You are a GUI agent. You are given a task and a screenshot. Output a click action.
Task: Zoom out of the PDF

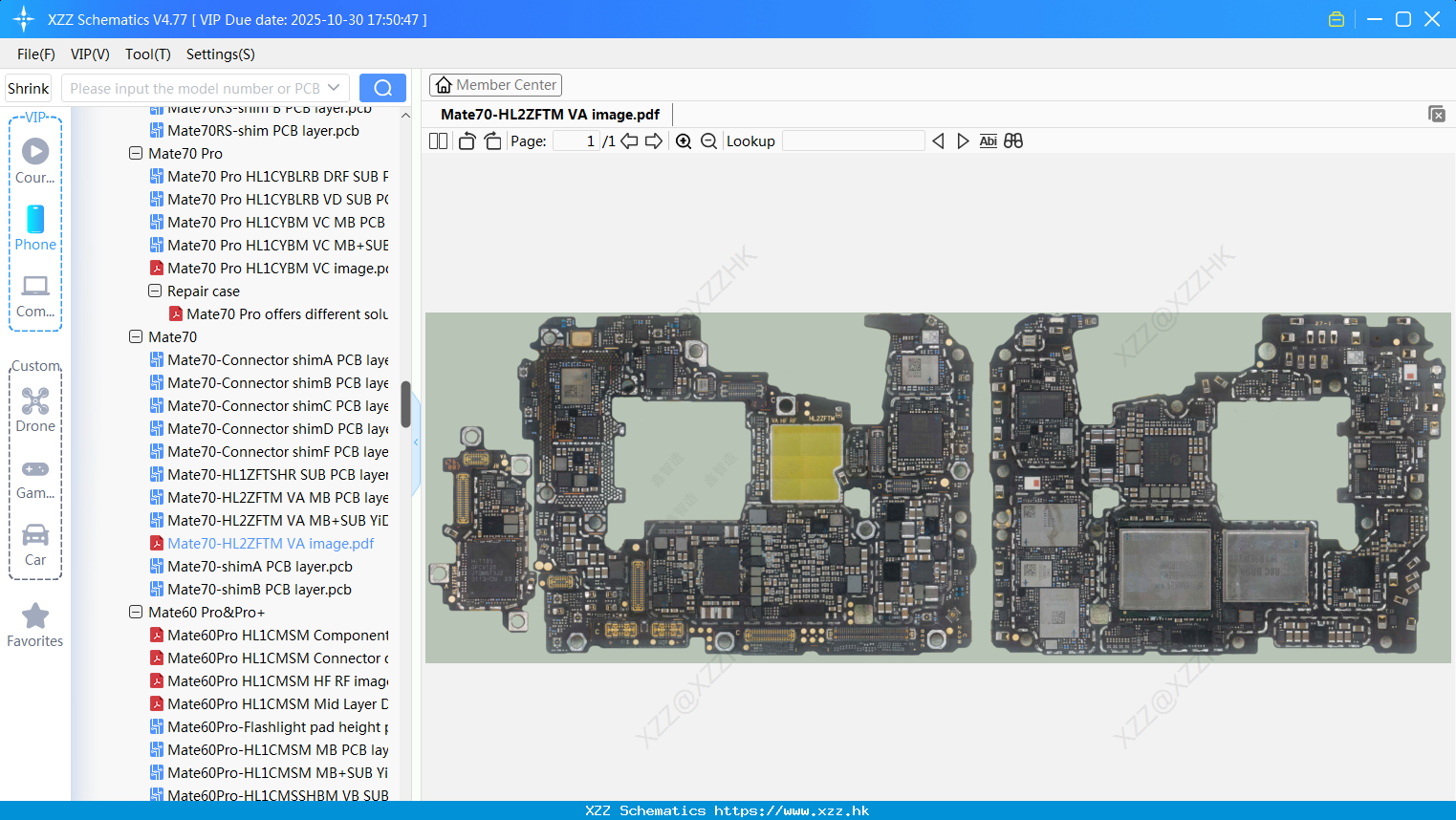pos(708,141)
